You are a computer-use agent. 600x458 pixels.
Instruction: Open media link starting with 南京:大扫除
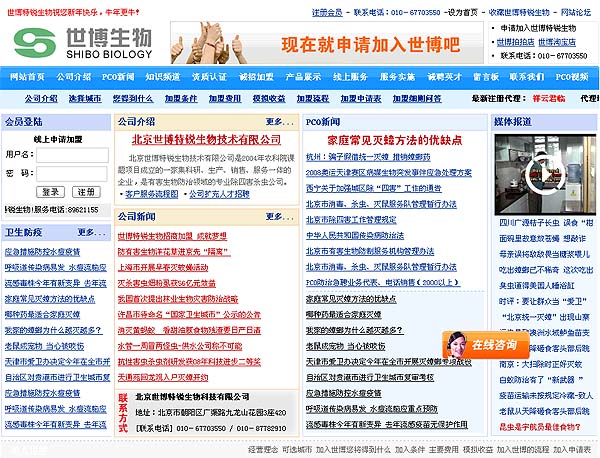pos(541,364)
